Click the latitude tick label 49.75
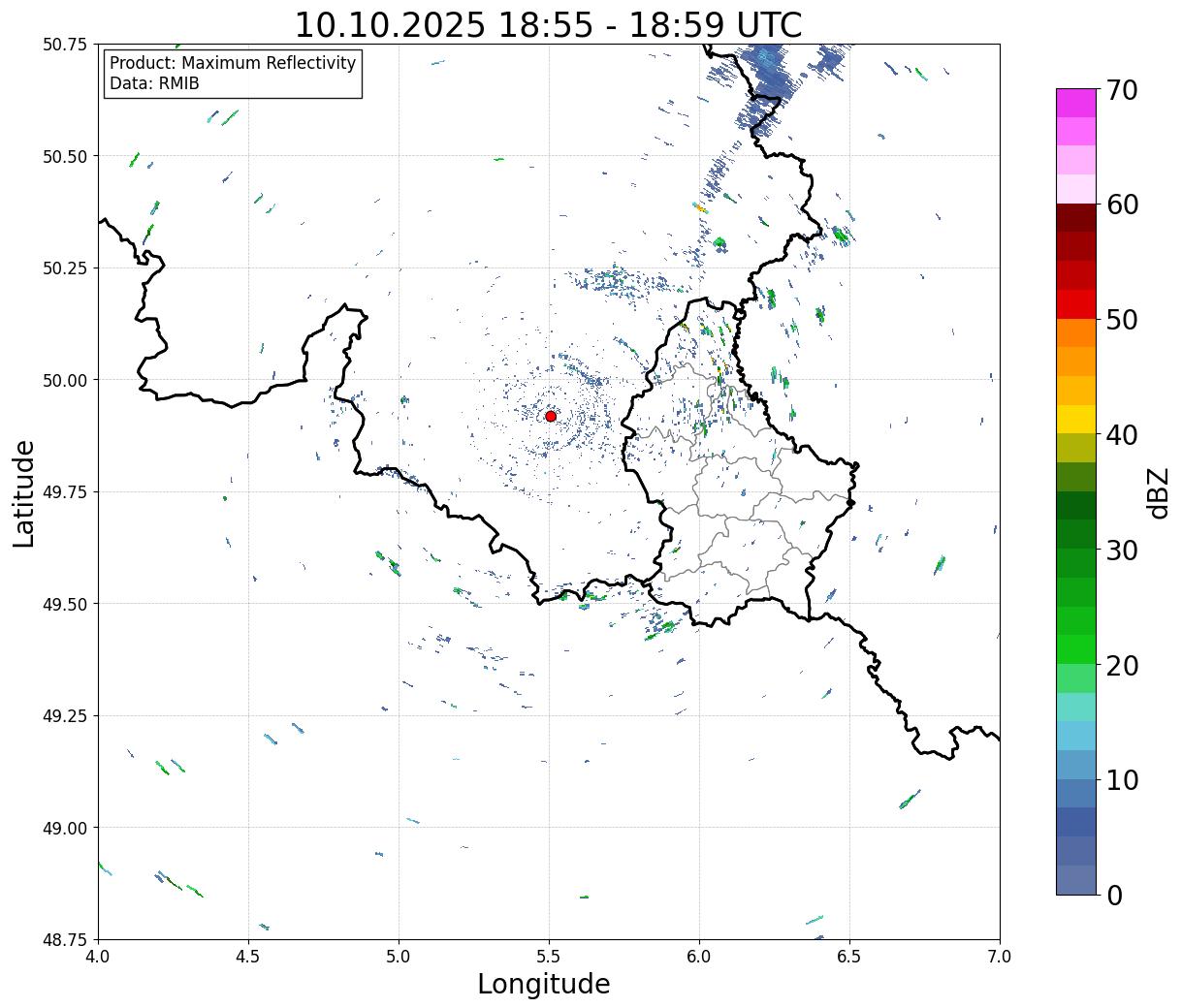 click(65, 492)
